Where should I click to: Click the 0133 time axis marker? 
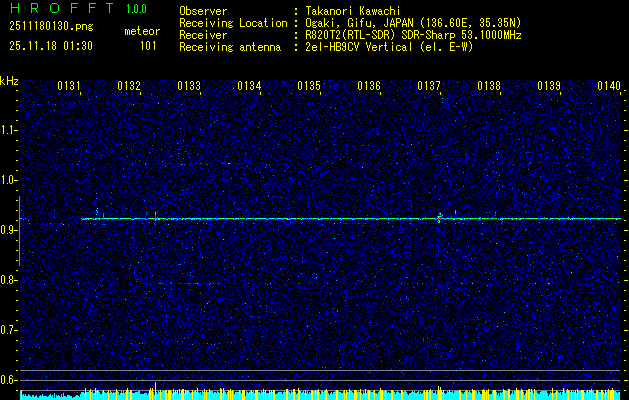(189, 86)
